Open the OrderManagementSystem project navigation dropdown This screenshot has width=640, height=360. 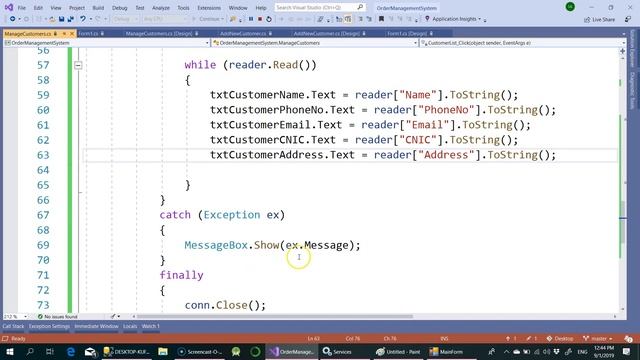tap(207, 43)
